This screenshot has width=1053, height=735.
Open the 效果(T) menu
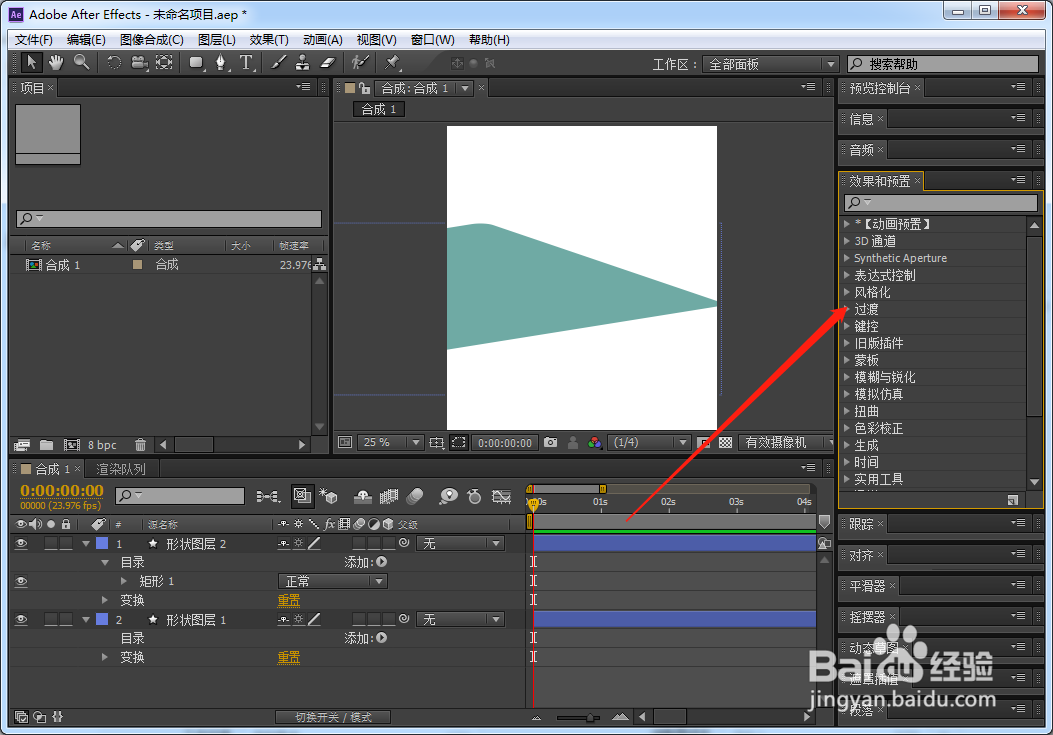269,40
